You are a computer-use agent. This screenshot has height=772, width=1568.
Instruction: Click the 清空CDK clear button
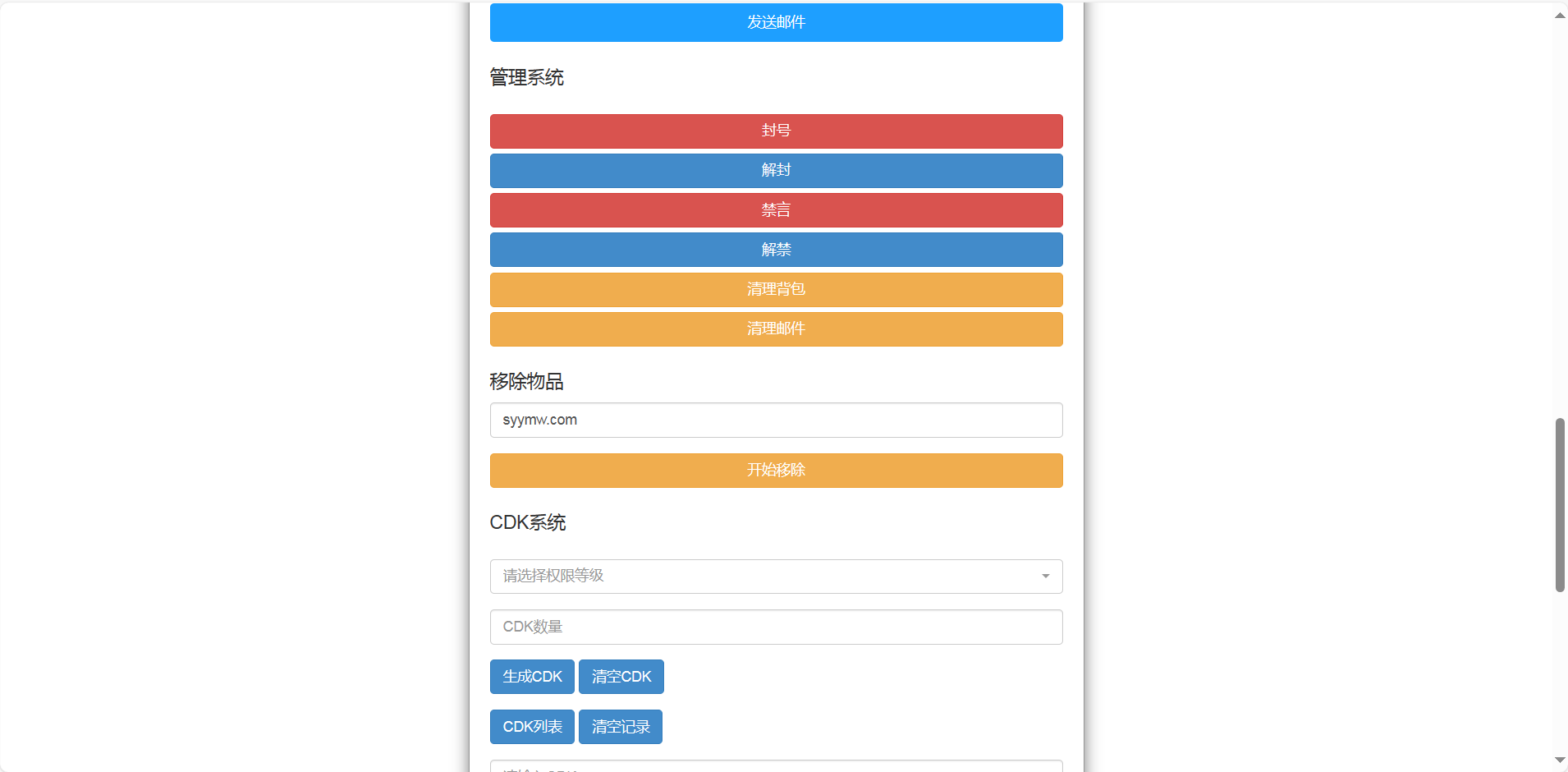click(621, 676)
